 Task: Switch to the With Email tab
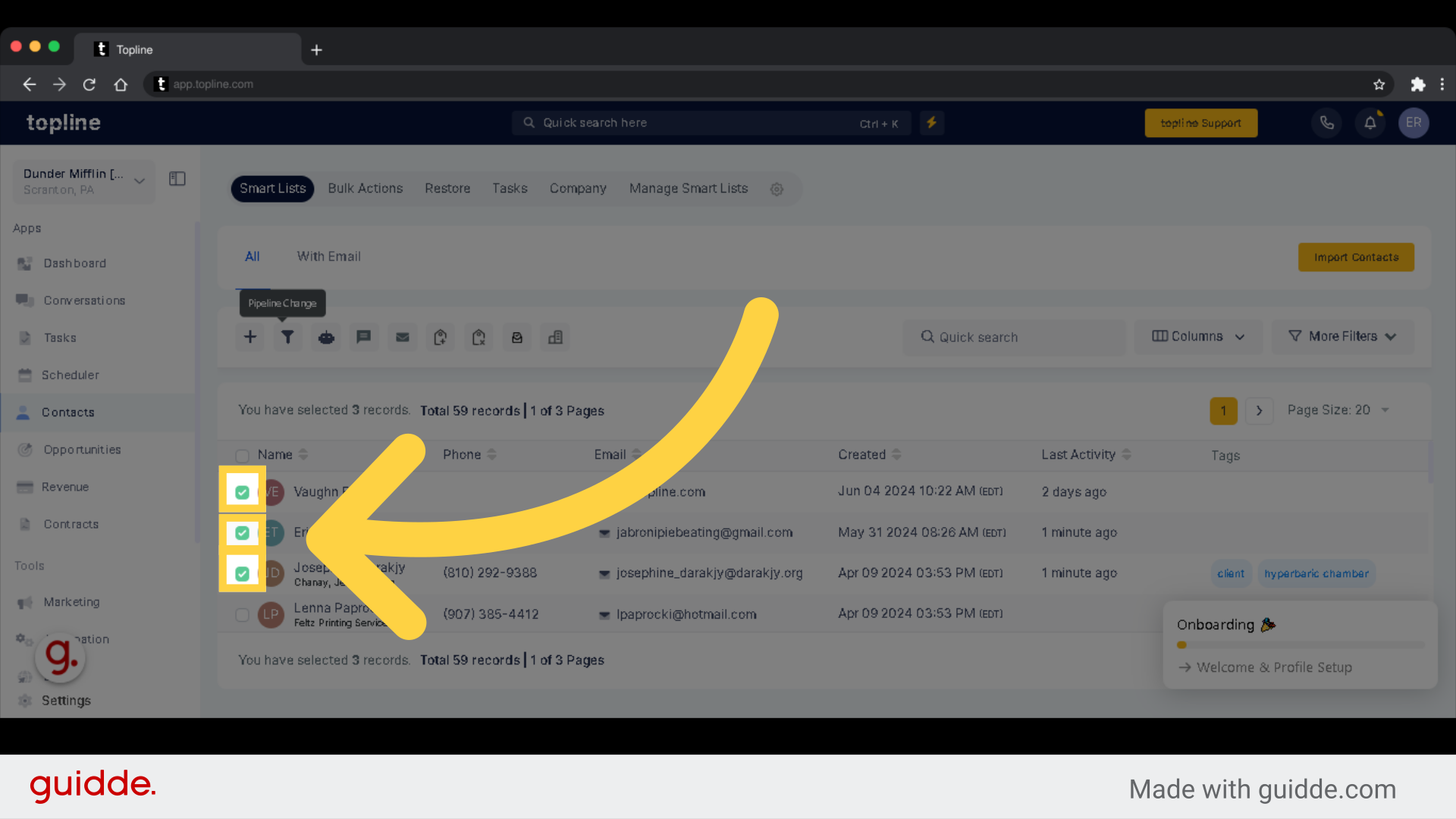pos(328,256)
